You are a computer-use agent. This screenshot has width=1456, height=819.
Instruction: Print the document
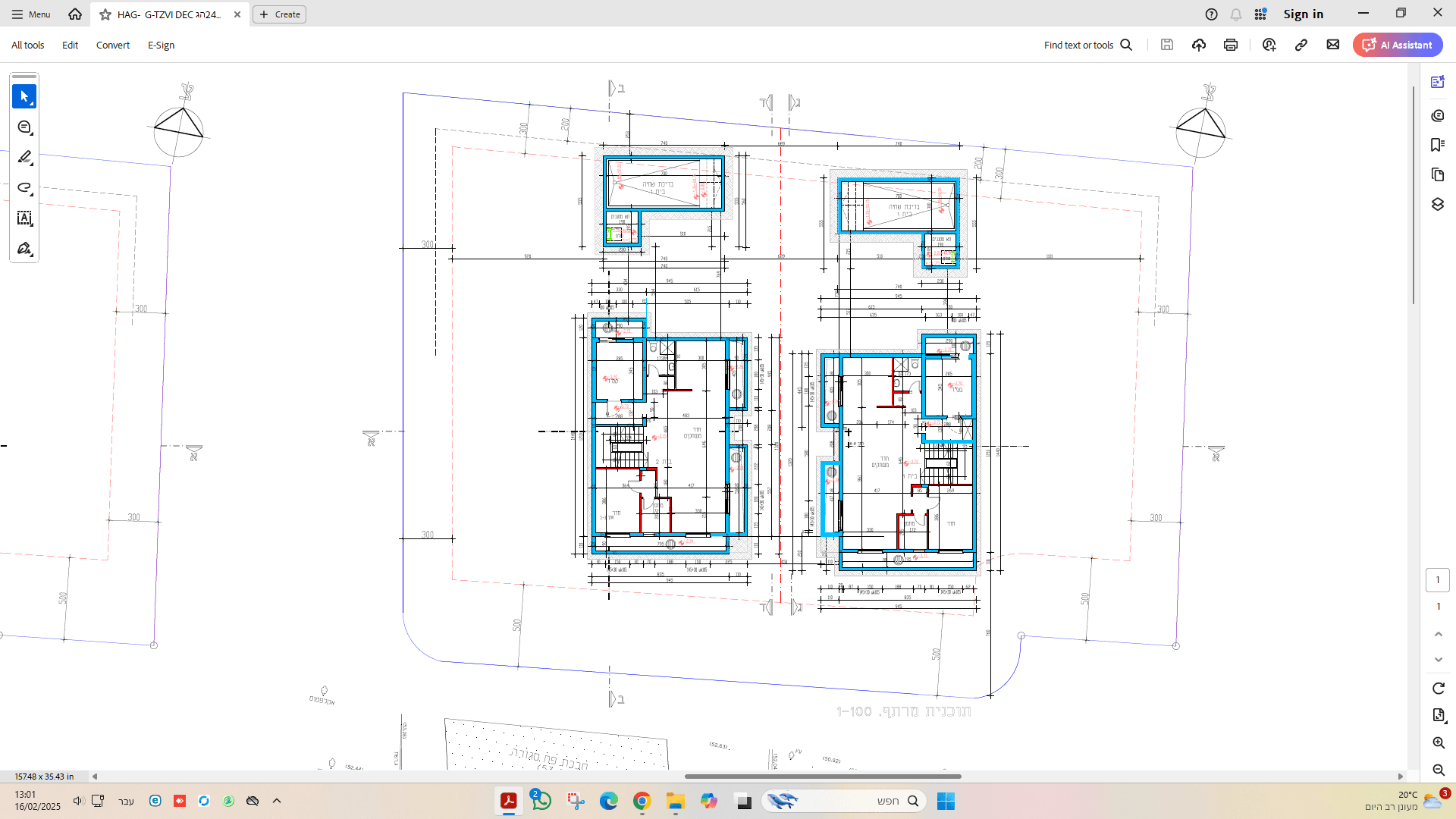(1231, 45)
